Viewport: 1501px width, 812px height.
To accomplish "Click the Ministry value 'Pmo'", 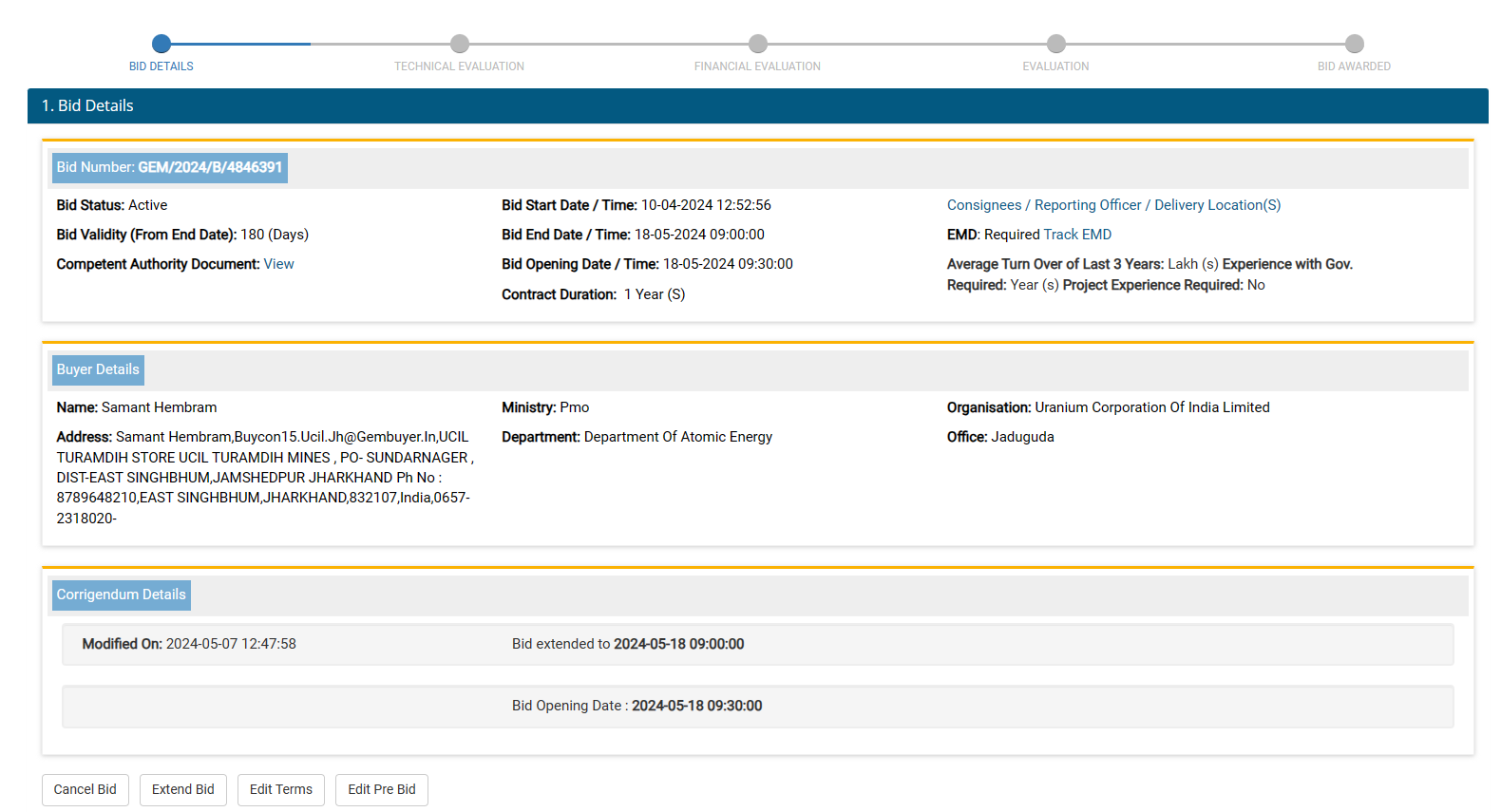I will 575,407.
